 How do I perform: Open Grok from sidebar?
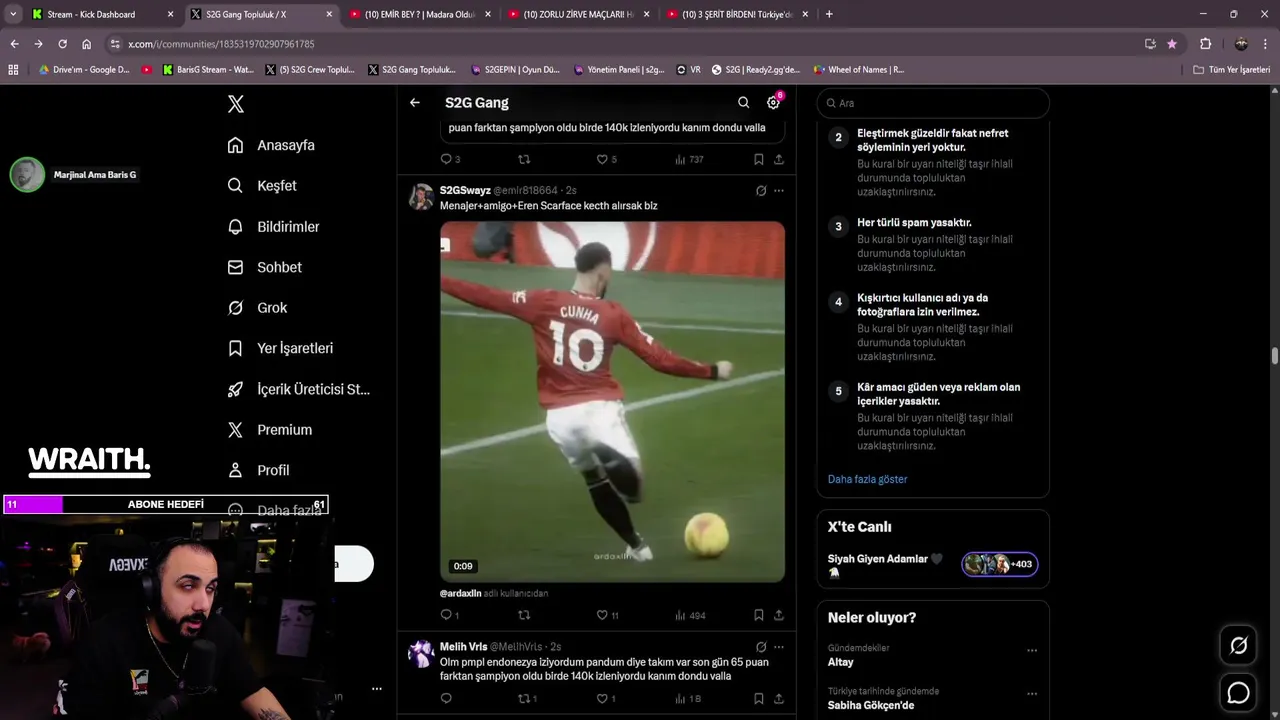[x=257, y=308]
